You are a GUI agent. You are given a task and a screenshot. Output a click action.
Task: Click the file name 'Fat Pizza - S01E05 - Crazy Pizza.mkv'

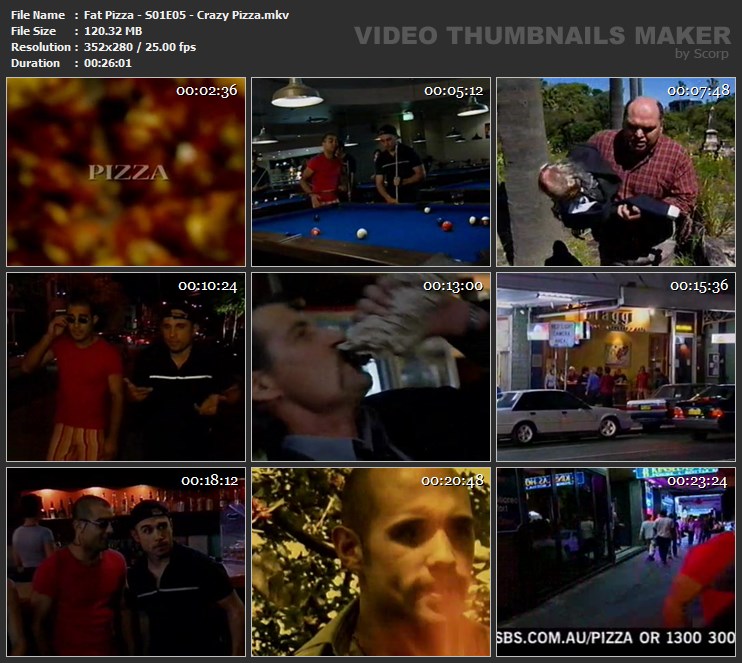(186, 15)
